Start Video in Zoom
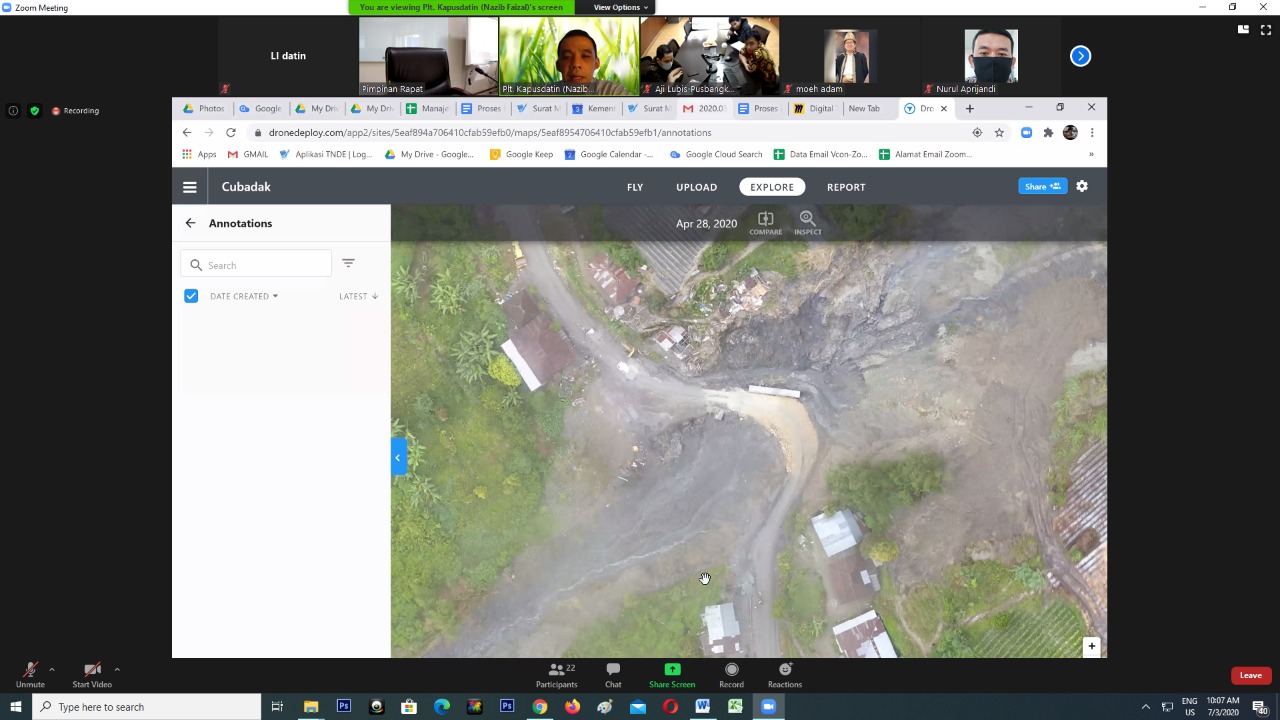Screen dimensions: 1280x720 (x=92, y=675)
